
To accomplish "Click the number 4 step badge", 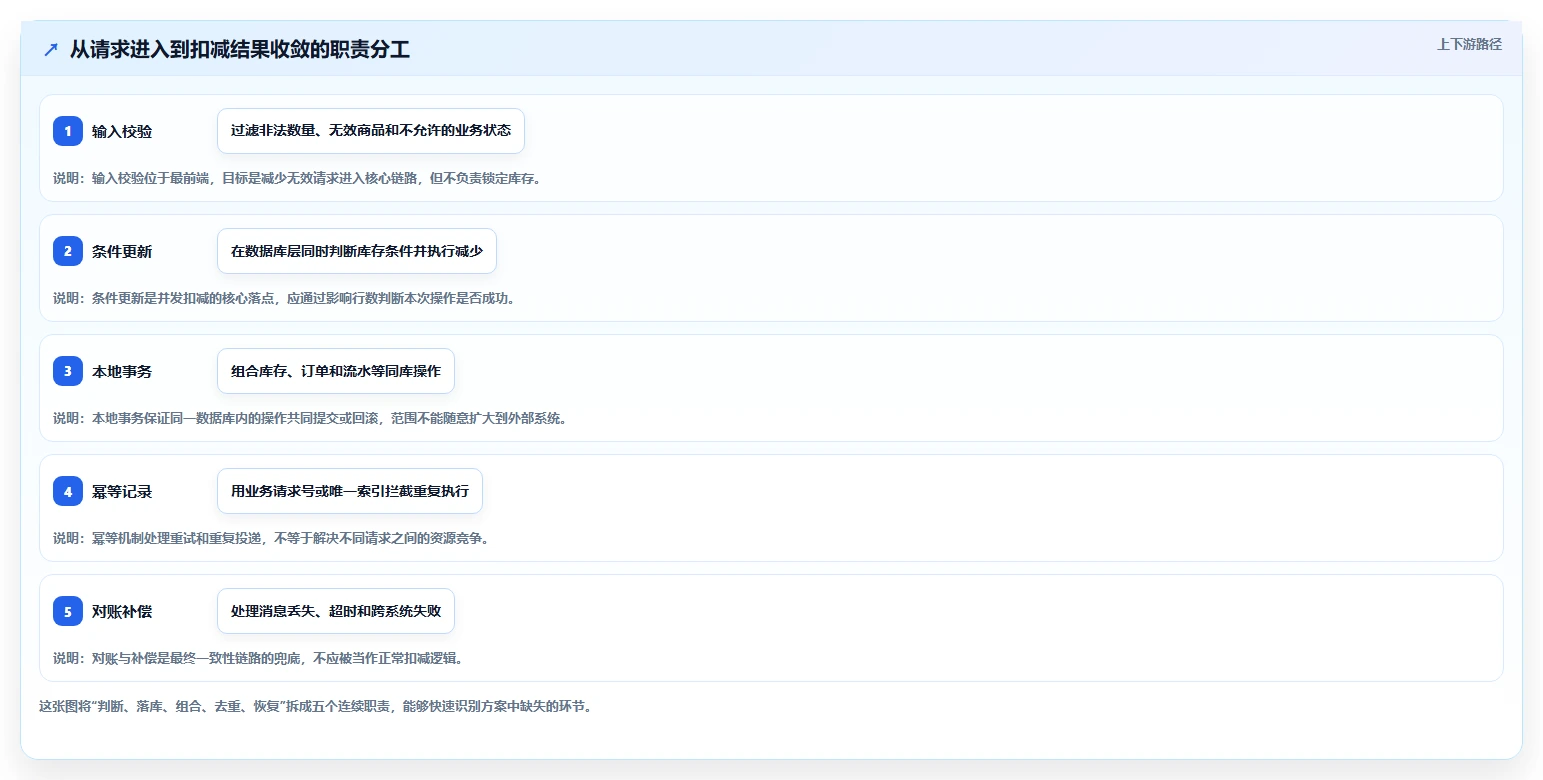I will 68,491.
